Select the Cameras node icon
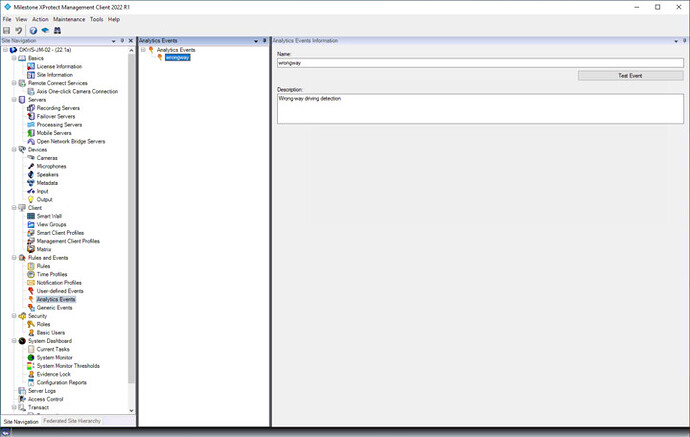The width and height of the screenshot is (690, 437). tap(30, 158)
